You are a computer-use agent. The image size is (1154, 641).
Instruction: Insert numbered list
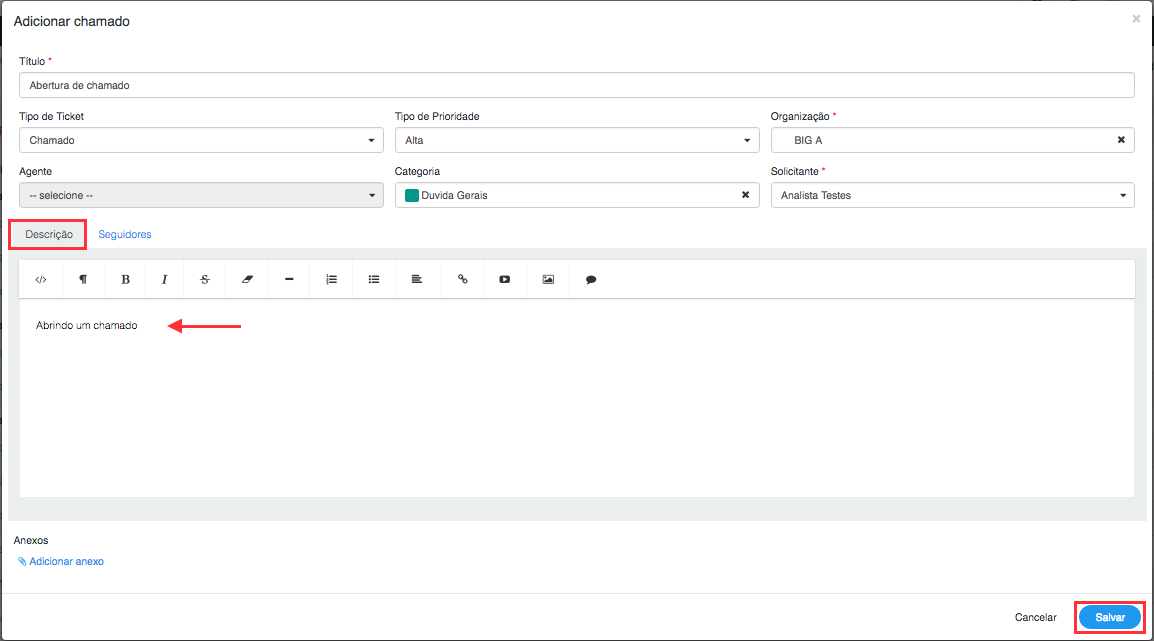click(332, 280)
